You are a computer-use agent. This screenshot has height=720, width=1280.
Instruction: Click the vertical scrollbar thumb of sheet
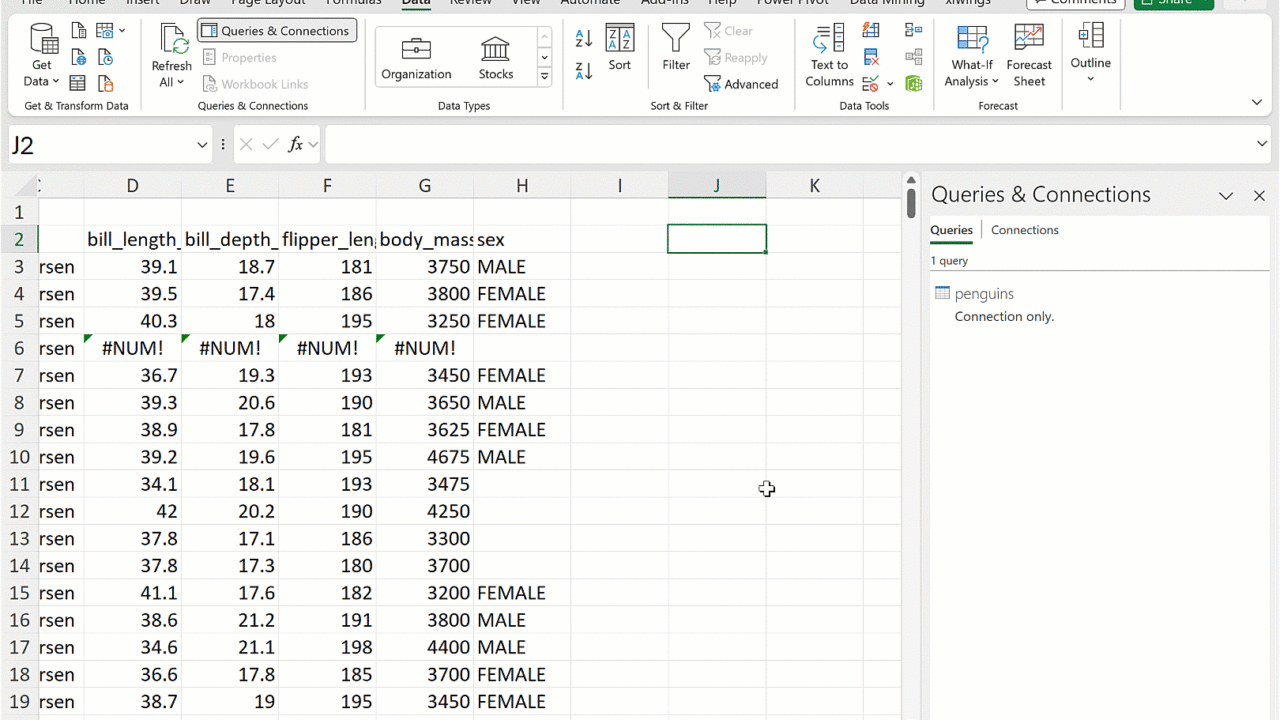pyautogui.click(x=911, y=203)
